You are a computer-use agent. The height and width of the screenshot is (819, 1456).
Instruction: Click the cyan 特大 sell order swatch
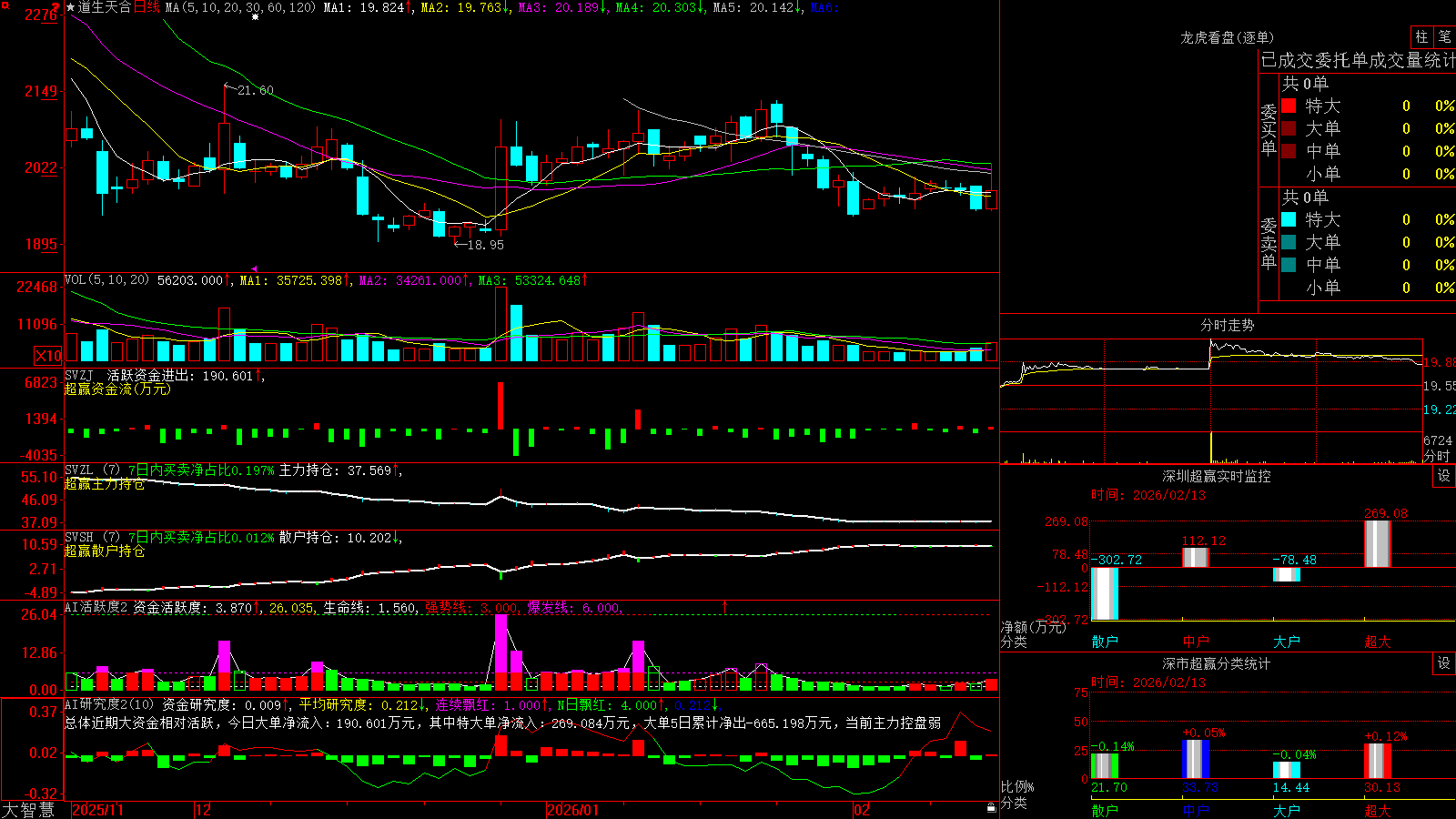1289,219
